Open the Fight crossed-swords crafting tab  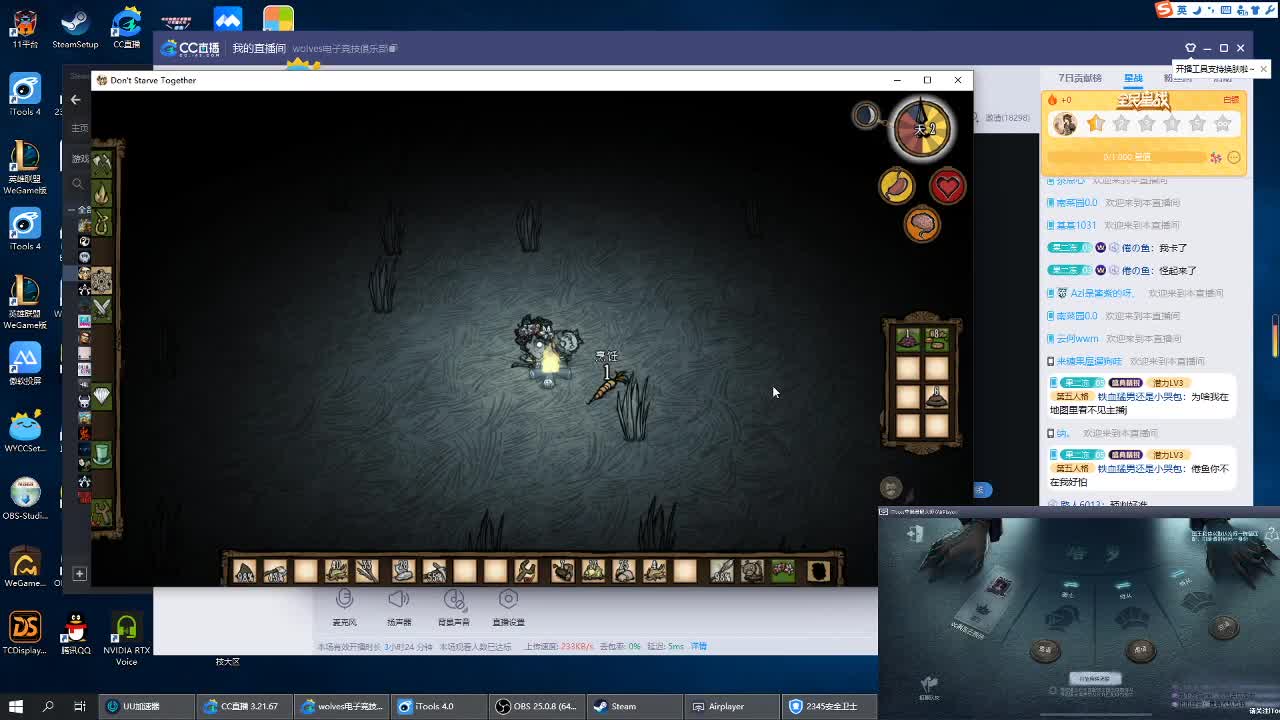(x=102, y=310)
